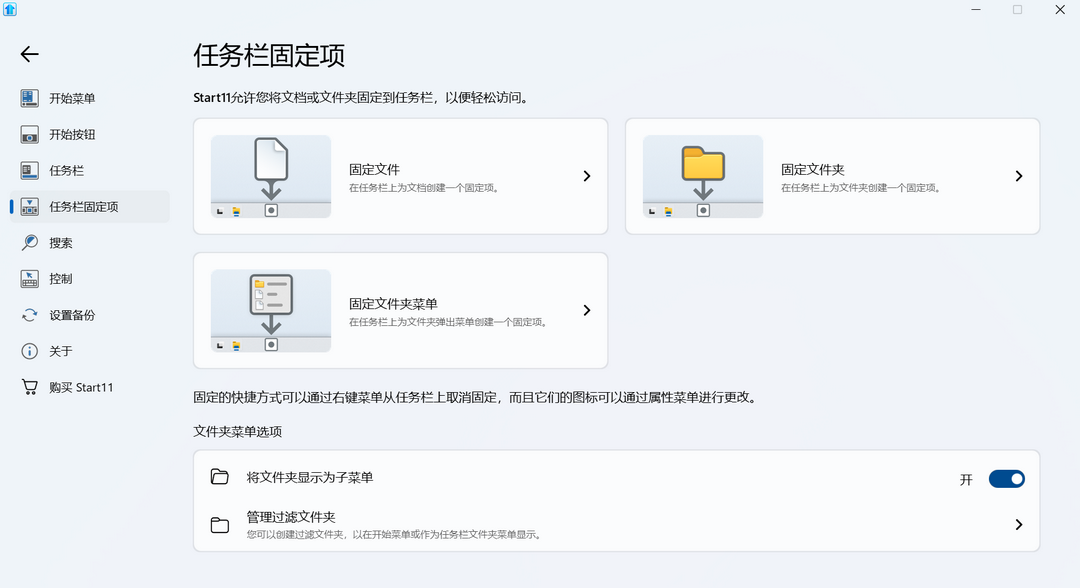The width and height of the screenshot is (1080, 588).
Task: Open 设置备份 via its sync icon
Action: pos(30,314)
